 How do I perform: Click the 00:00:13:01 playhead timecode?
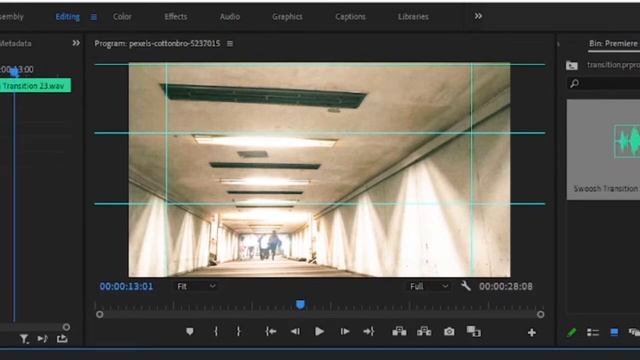127,287
